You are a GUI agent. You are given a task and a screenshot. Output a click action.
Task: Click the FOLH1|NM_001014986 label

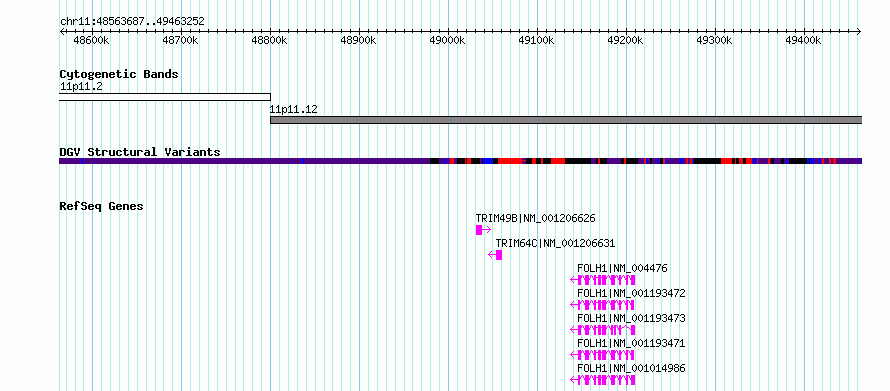(631, 368)
